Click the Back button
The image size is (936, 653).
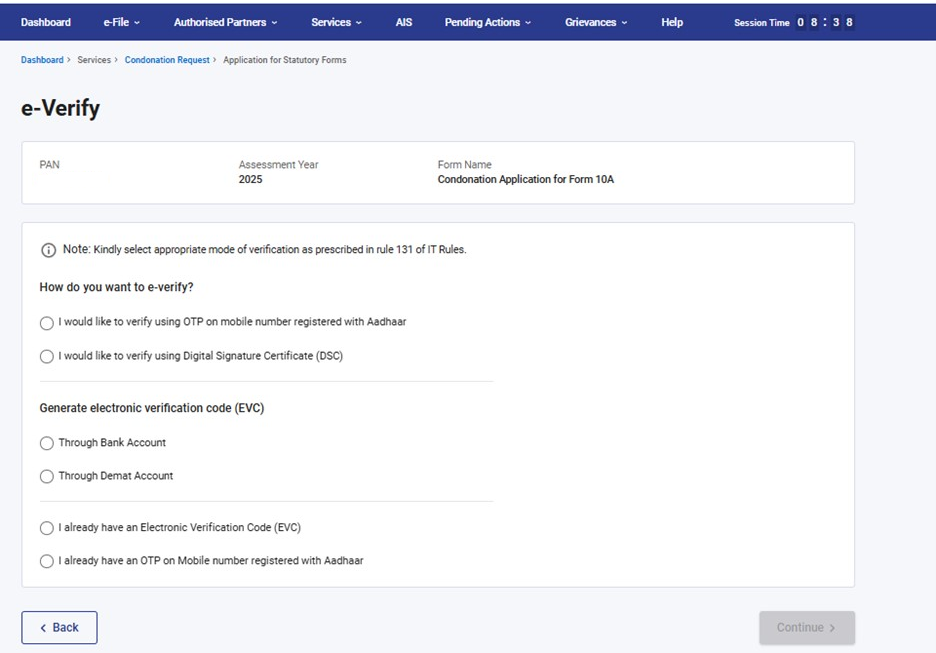pos(59,627)
